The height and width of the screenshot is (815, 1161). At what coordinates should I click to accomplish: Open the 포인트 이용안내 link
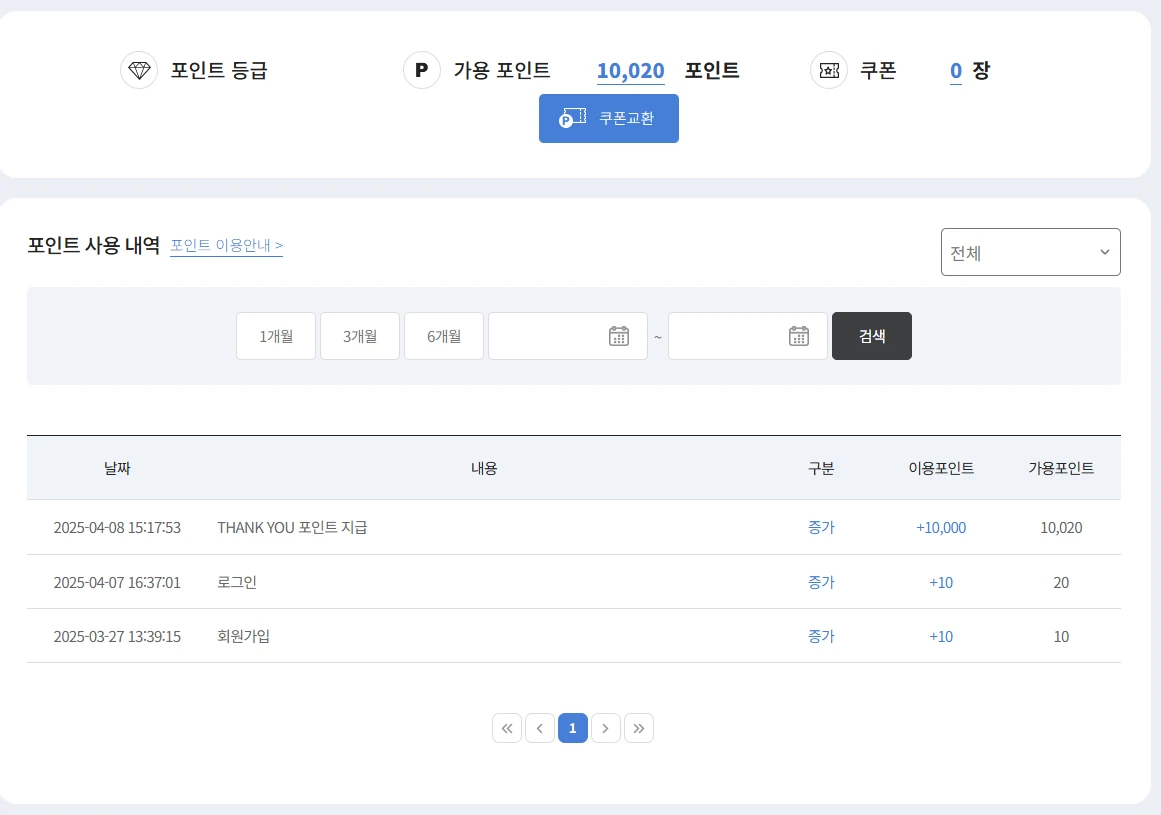click(226, 245)
